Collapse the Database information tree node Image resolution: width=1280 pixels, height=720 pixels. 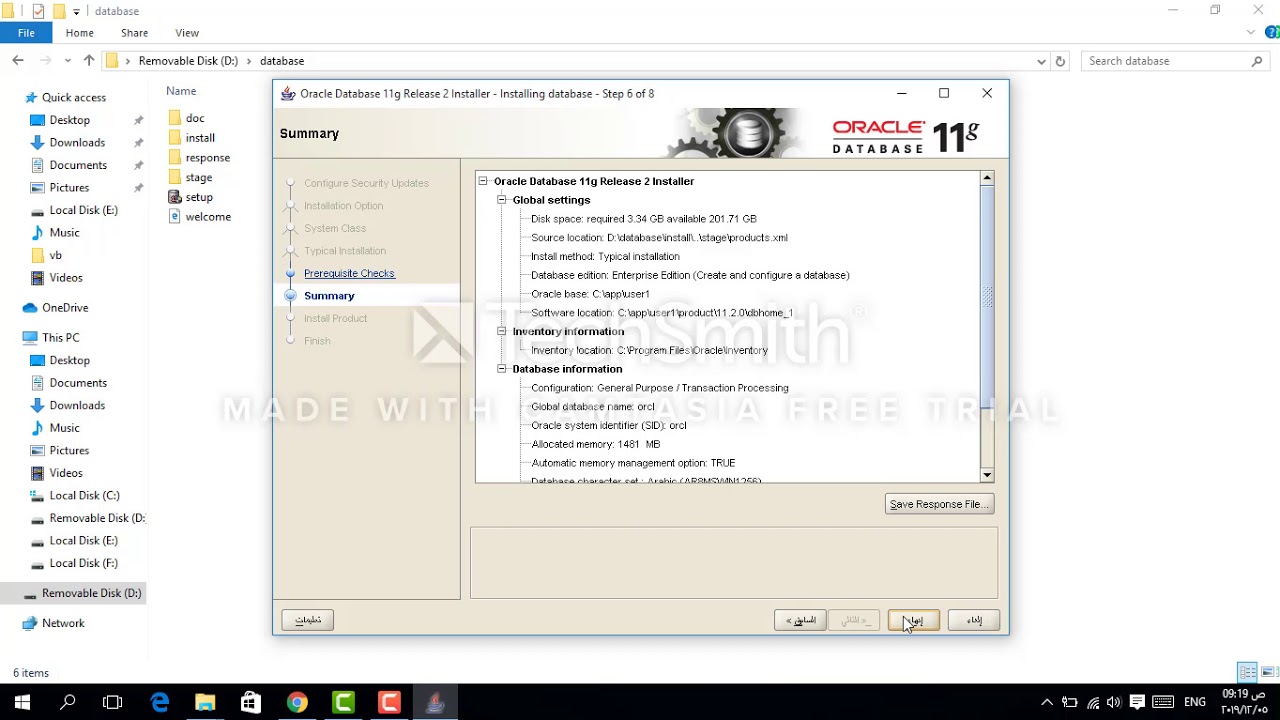pos(502,369)
